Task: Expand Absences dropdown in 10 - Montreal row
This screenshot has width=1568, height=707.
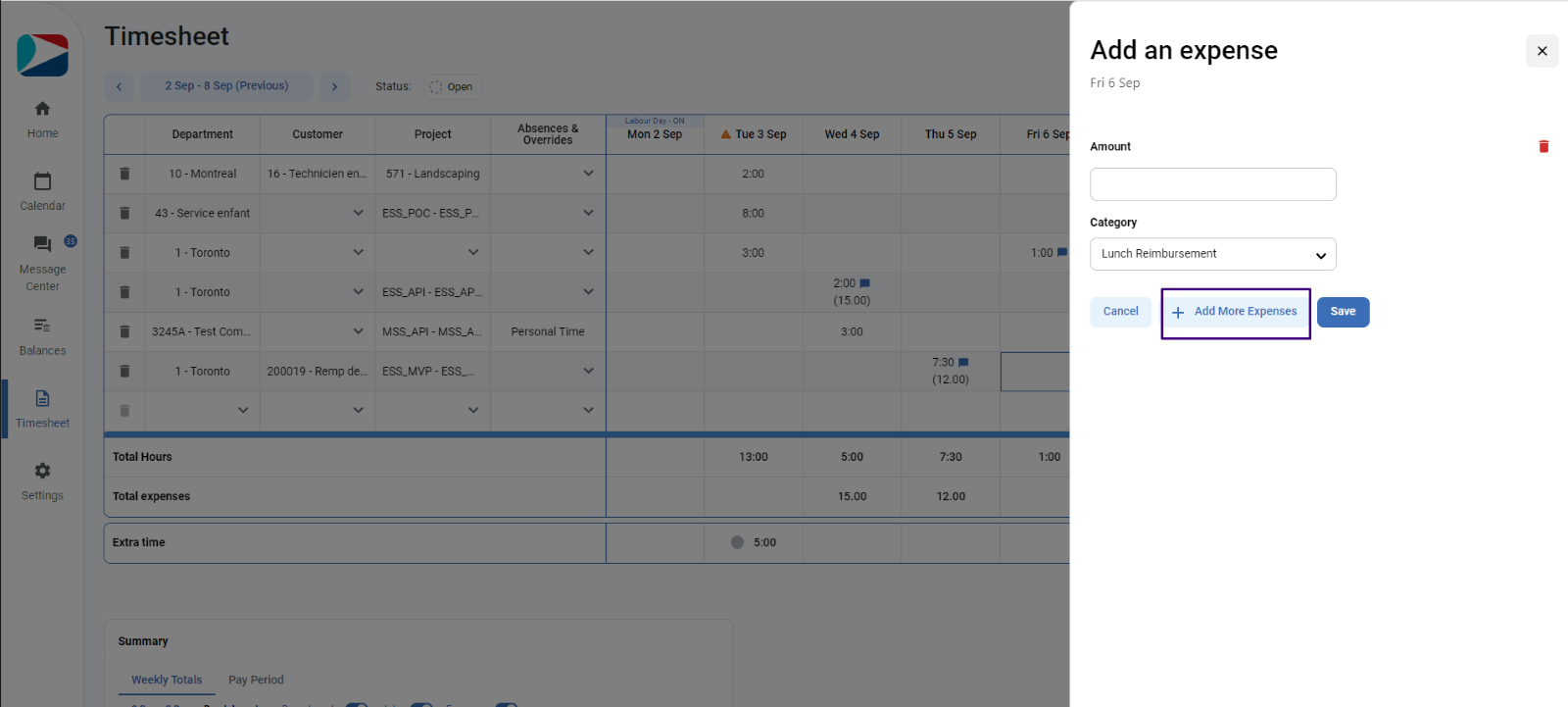Action: pos(588,174)
